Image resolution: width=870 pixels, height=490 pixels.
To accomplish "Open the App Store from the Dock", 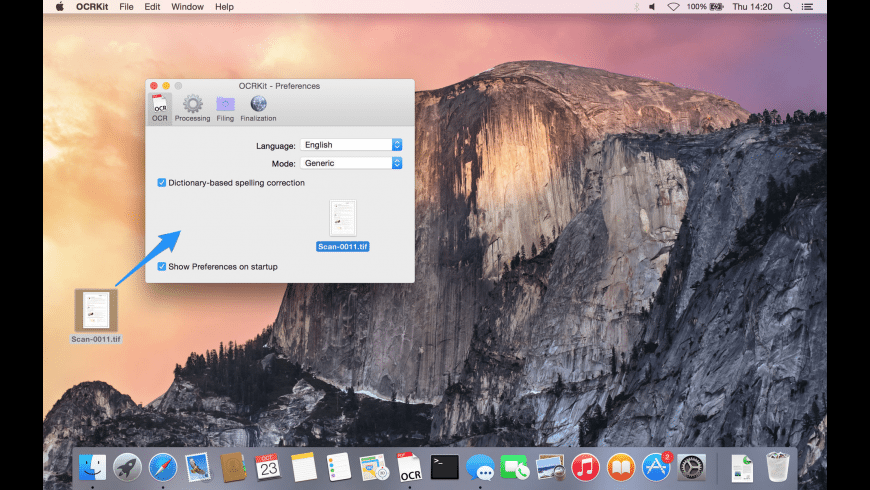I will [656, 466].
